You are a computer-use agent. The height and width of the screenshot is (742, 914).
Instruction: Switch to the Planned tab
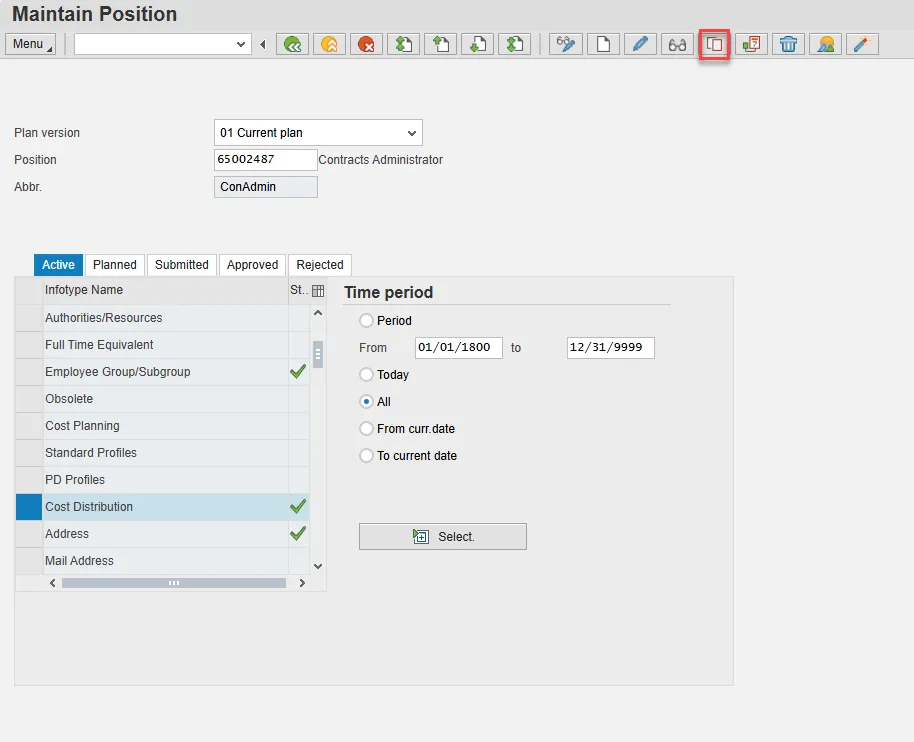tap(115, 265)
